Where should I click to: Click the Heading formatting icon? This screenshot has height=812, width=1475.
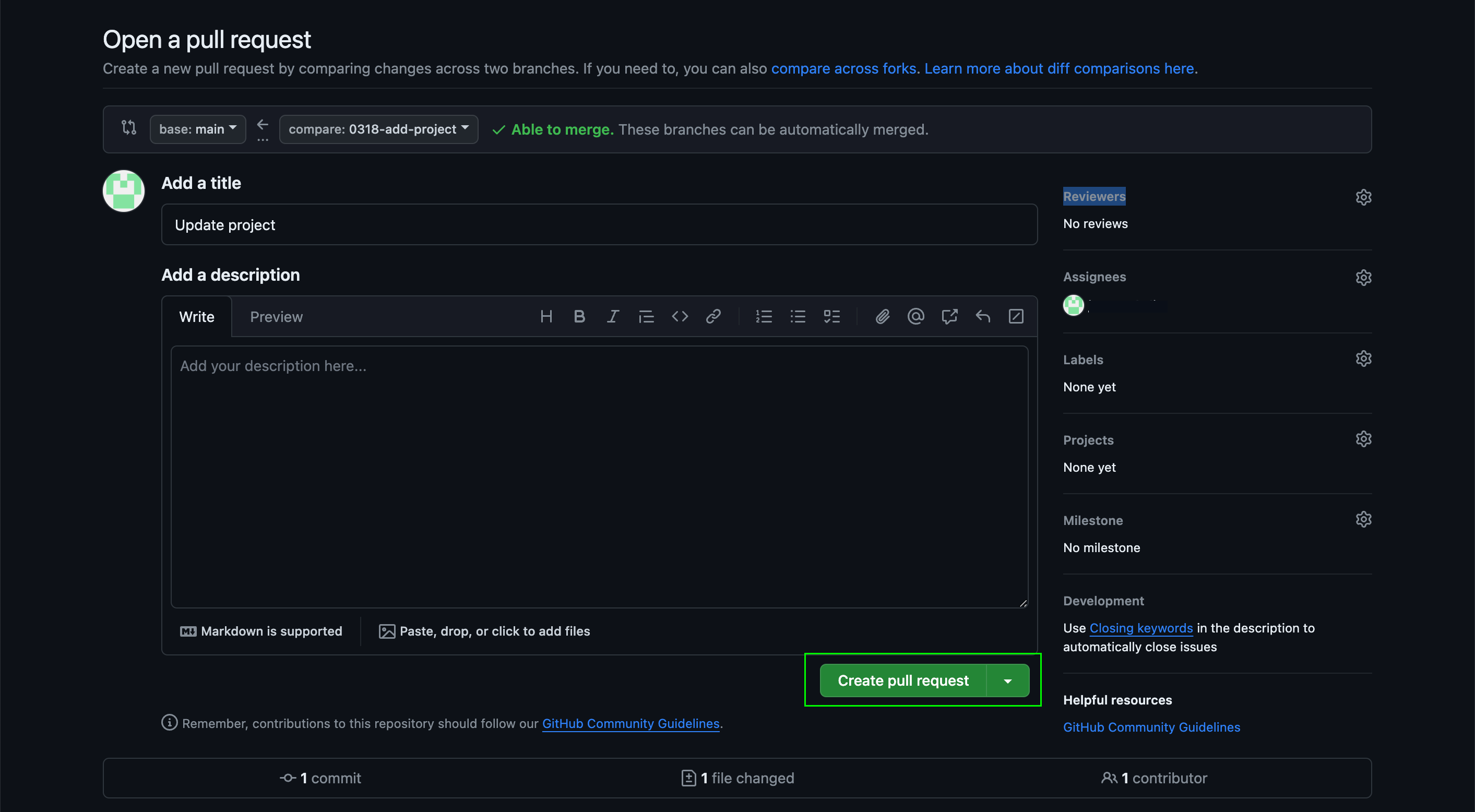tap(545, 317)
